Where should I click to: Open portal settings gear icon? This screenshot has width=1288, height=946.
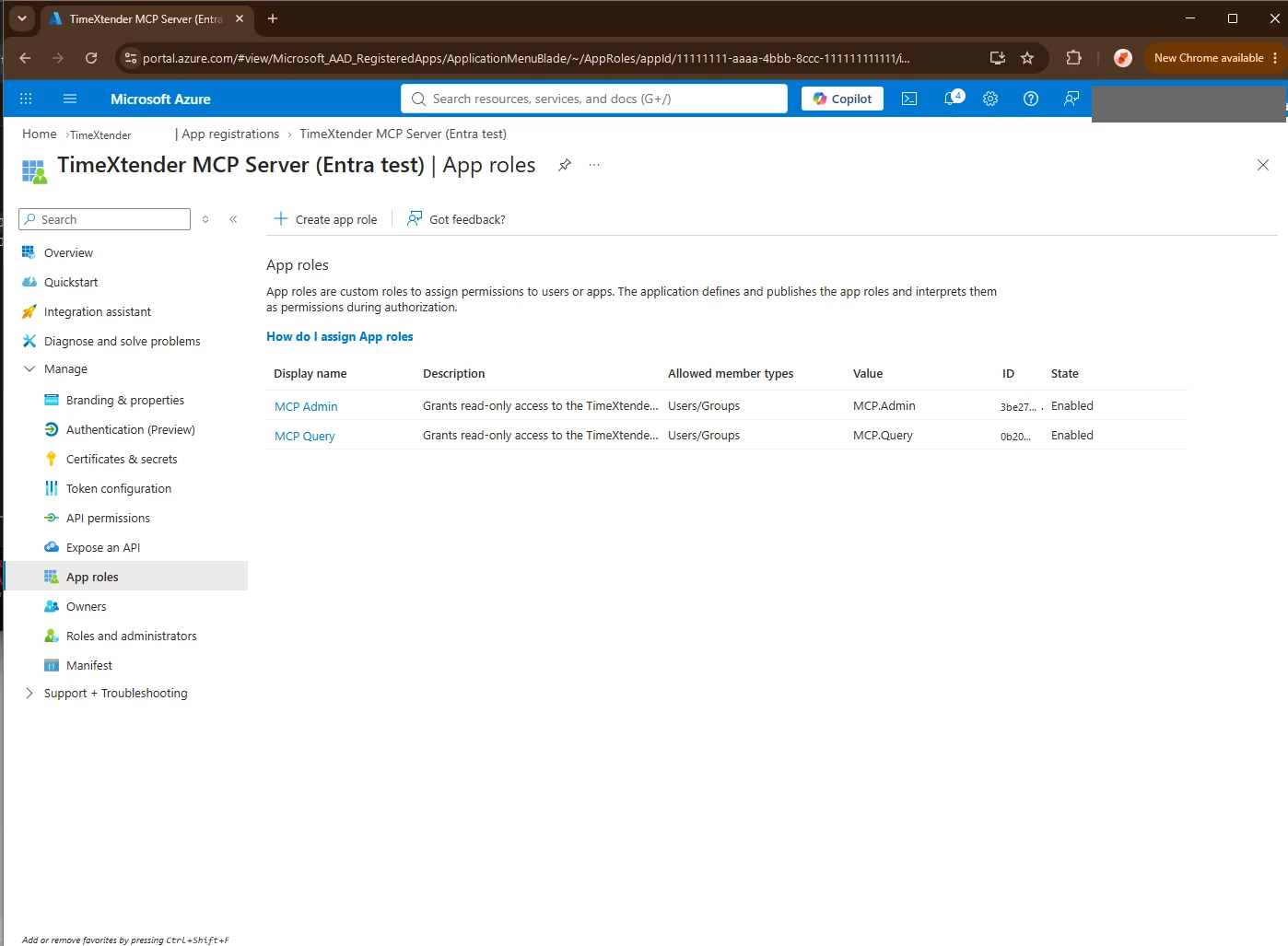coord(990,99)
